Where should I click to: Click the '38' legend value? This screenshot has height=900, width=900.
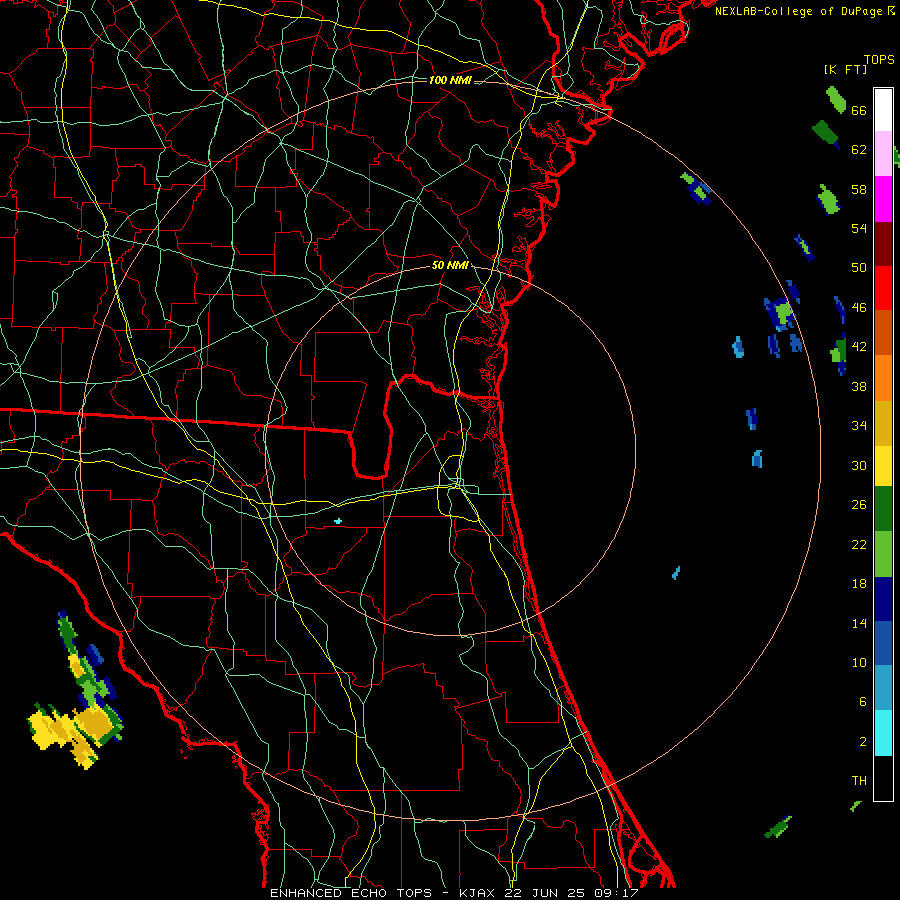(859, 387)
